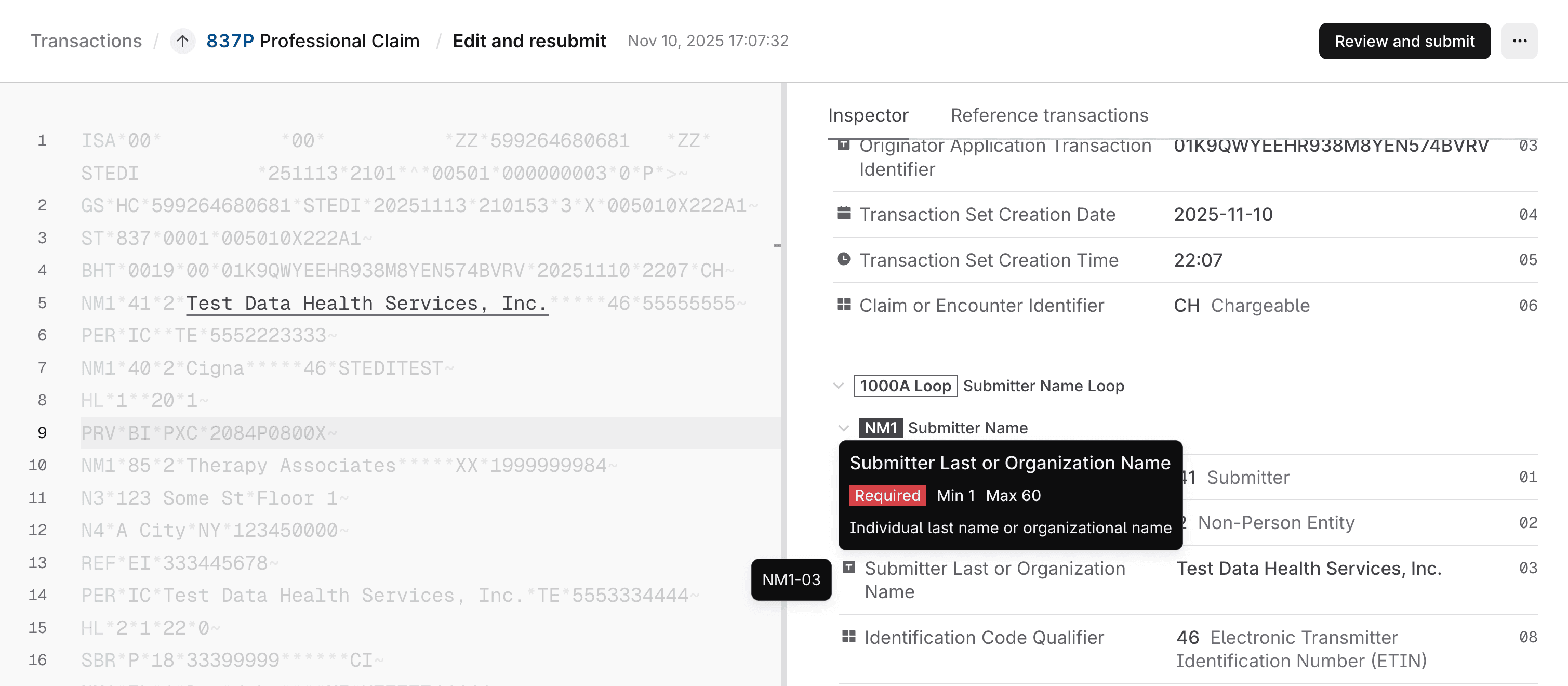Collapse the NM1 Submitter Name segment
Image resolution: width=1568 pixels, height=686 pixels.
point(844,428)
